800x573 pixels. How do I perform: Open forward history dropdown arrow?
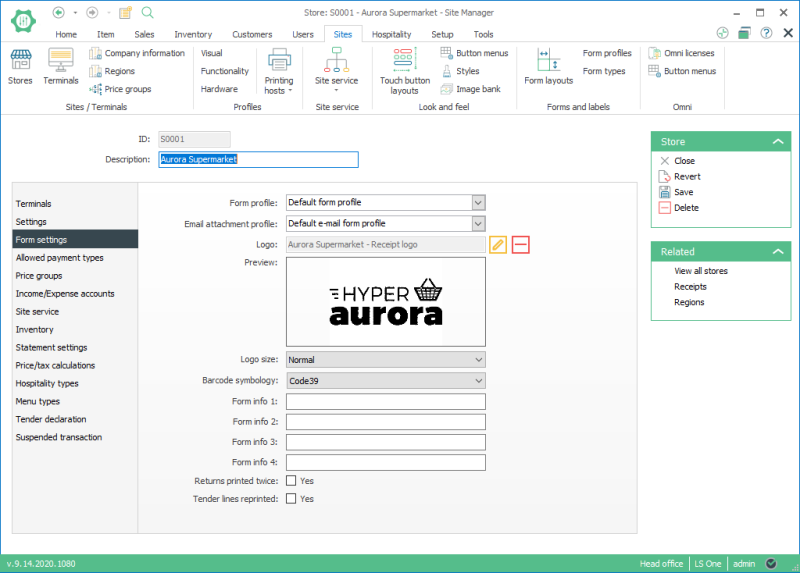(x=109, y=12)
